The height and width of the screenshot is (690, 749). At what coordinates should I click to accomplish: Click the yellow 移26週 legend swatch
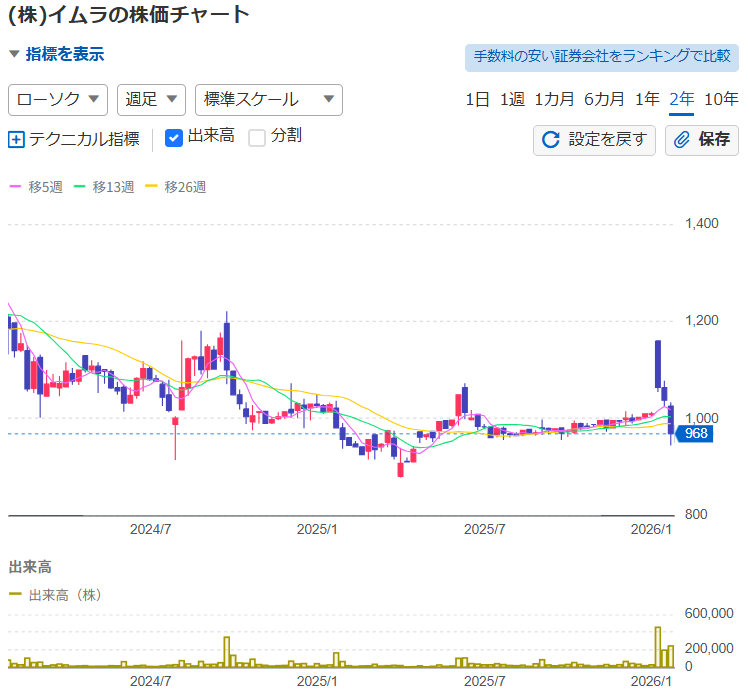[152, 187]
